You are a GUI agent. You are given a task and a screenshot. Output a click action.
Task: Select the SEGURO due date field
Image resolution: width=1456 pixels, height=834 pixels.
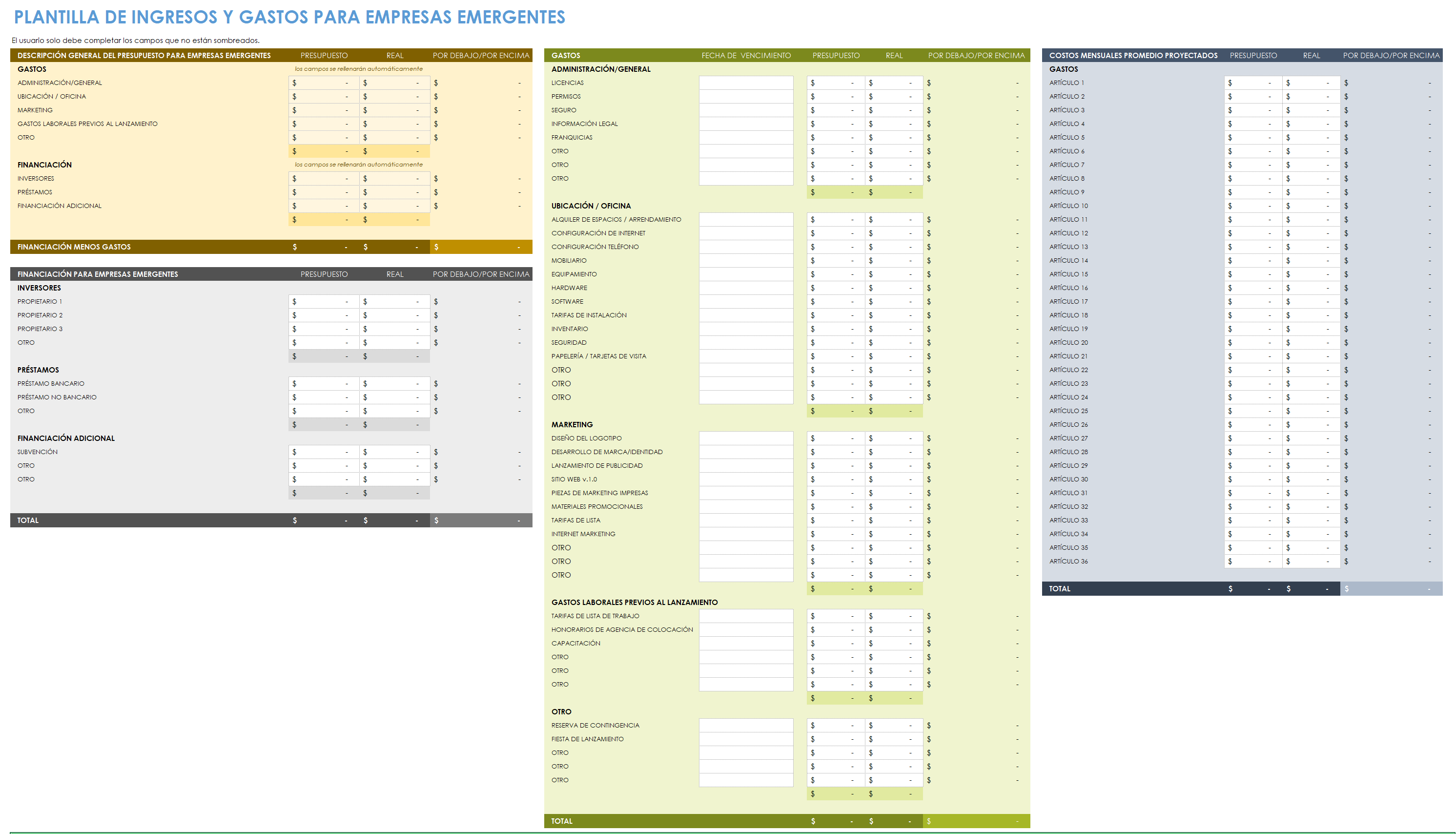coord(745,110)
